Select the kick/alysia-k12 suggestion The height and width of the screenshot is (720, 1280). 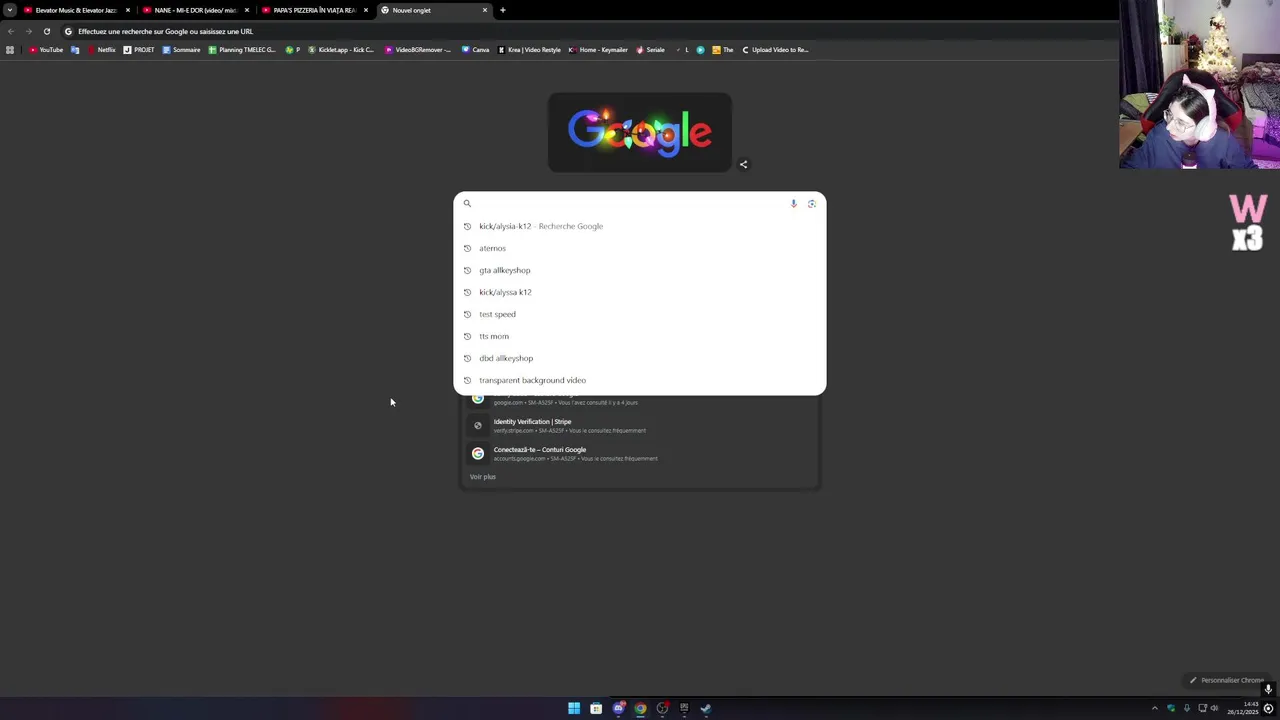coord(640,226)
